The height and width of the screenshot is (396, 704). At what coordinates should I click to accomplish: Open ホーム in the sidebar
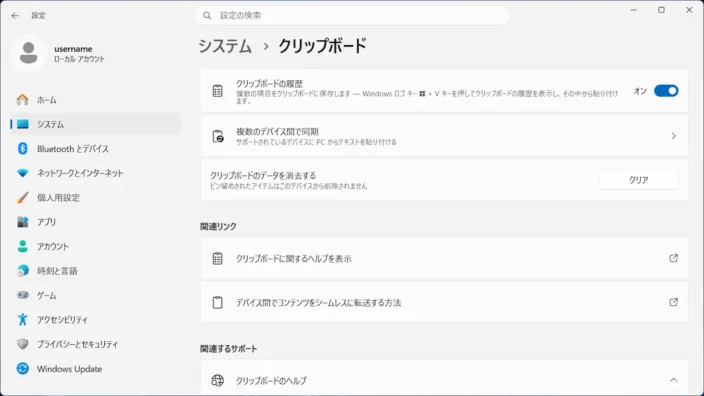click(95, 100)
